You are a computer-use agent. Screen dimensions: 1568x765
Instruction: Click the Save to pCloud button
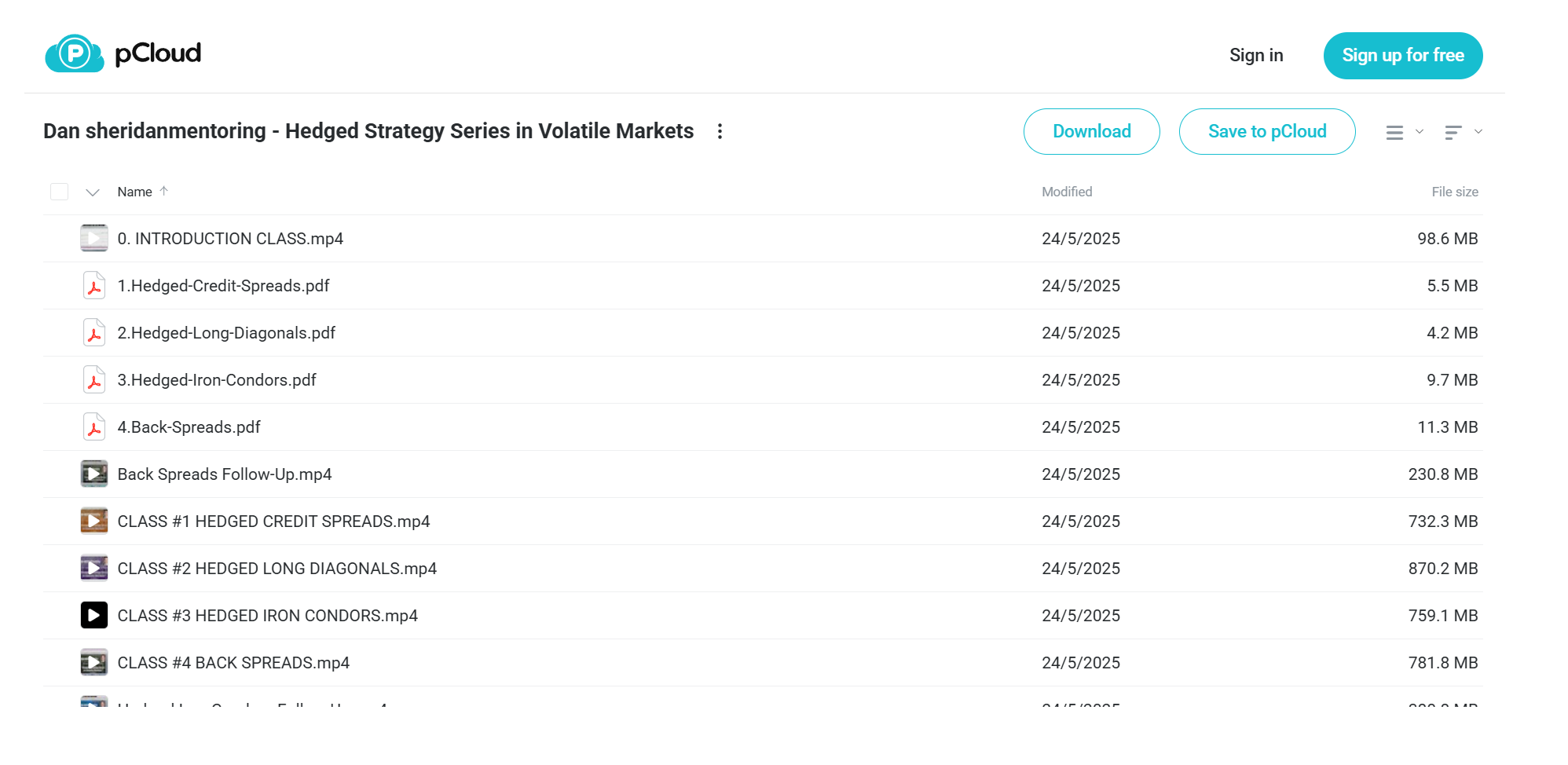1267,131
